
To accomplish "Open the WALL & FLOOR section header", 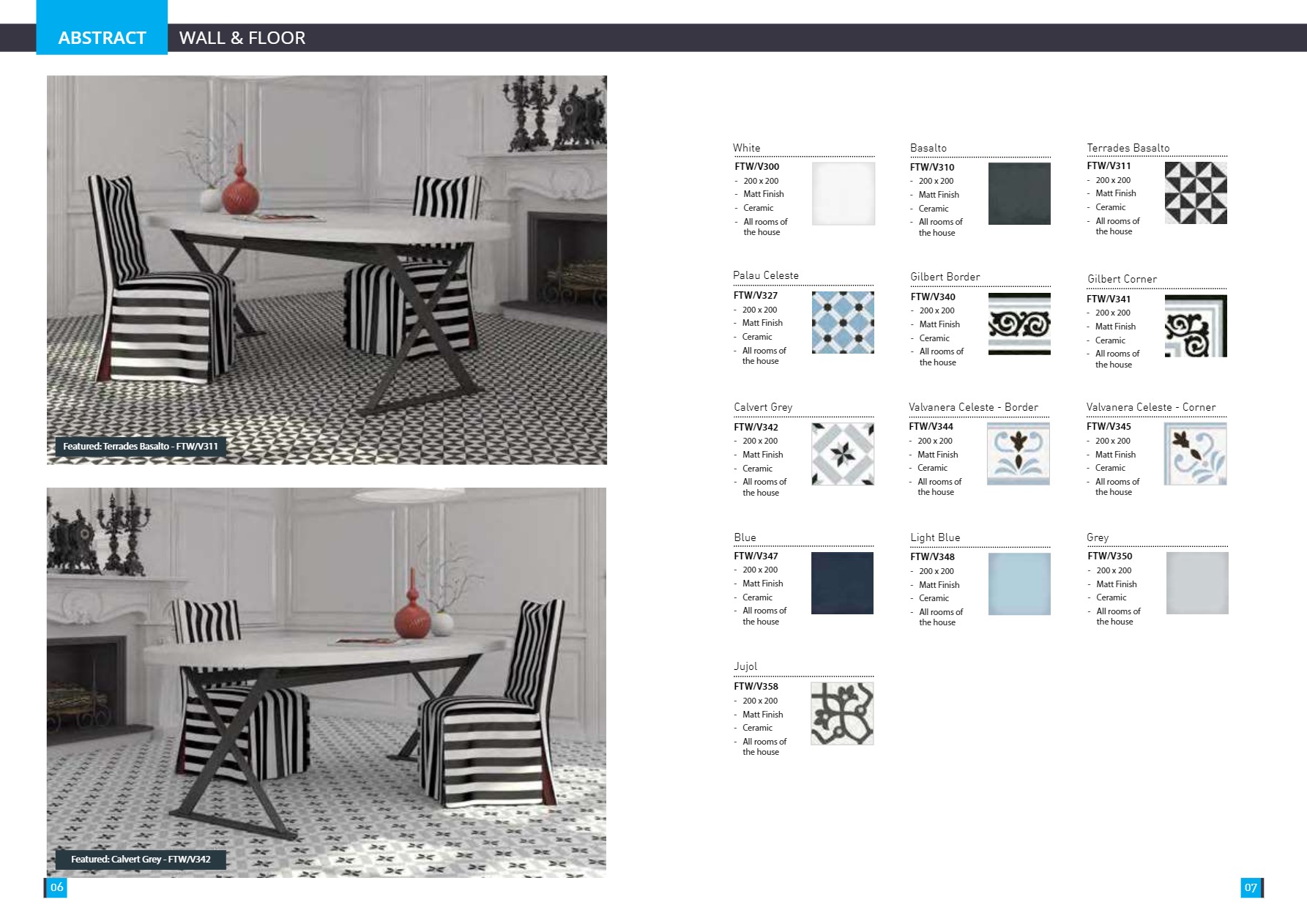I will click(242, 37).
